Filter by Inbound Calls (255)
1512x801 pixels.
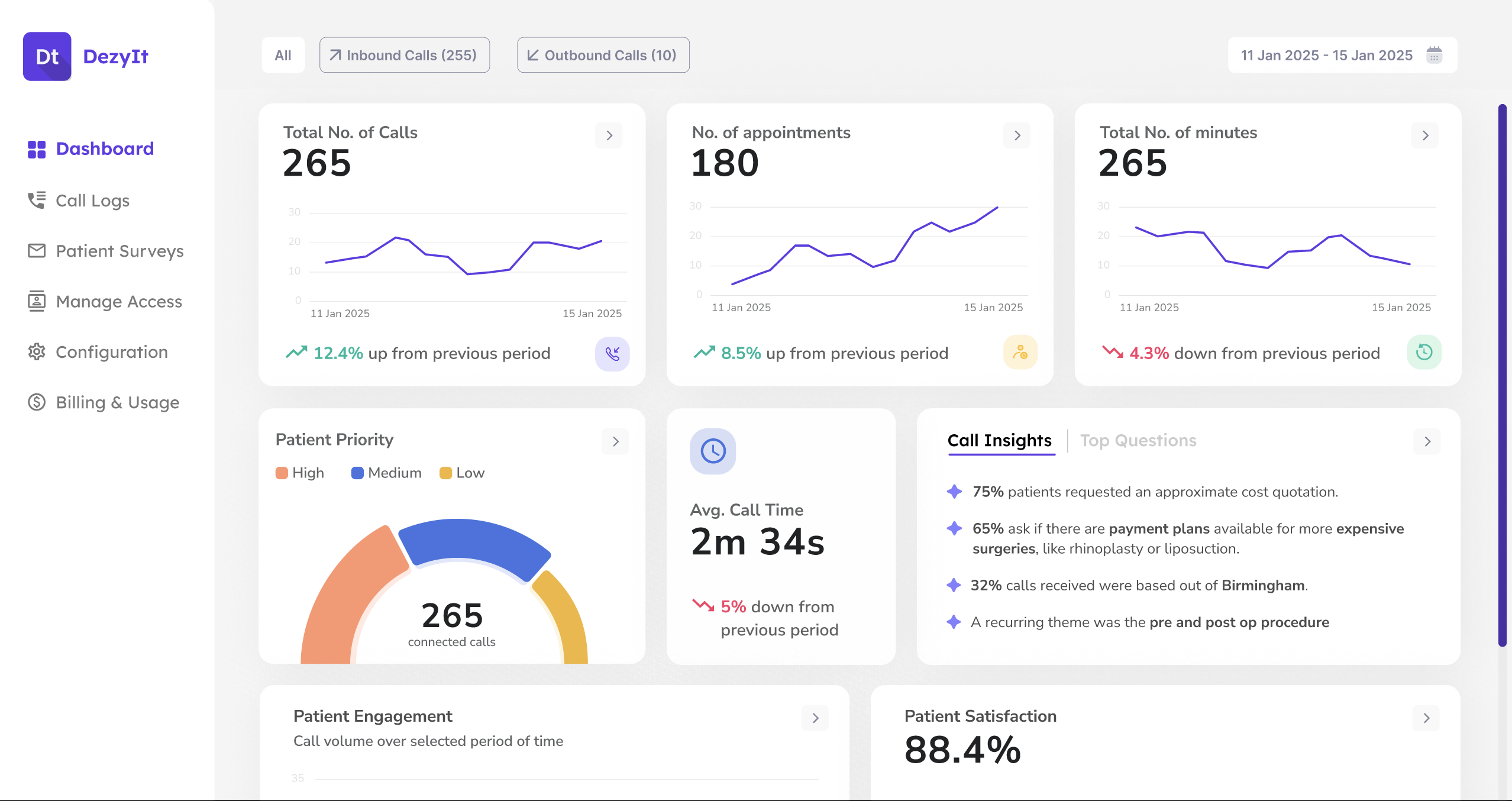[405, 55]
